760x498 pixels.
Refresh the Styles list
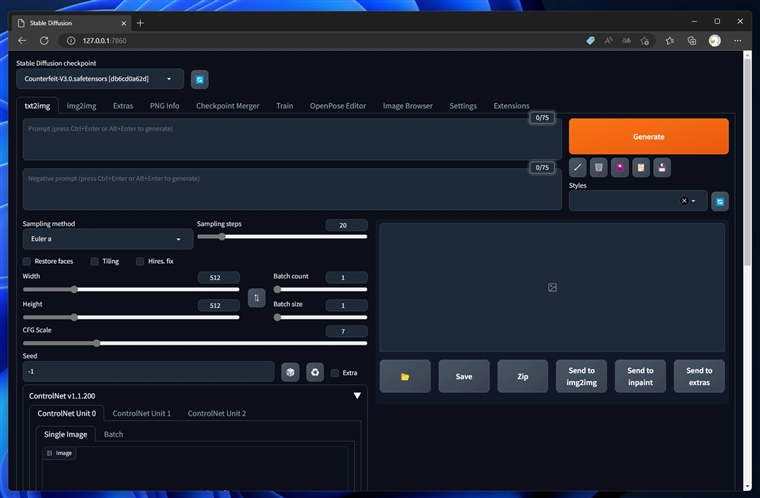pos(720,201)
